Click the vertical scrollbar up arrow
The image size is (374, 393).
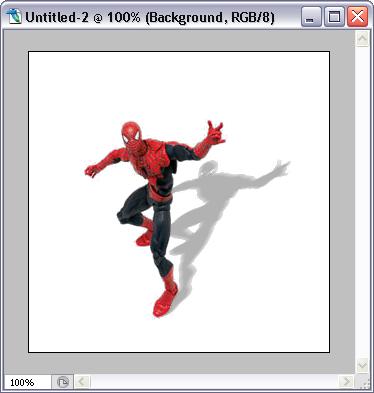(x=362, y=39)
